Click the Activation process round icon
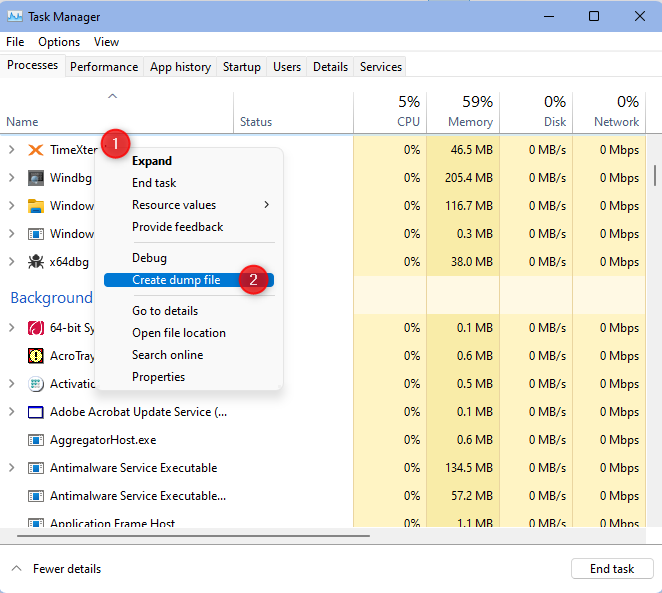The image size is (662, 593). (x=35, y=384)
